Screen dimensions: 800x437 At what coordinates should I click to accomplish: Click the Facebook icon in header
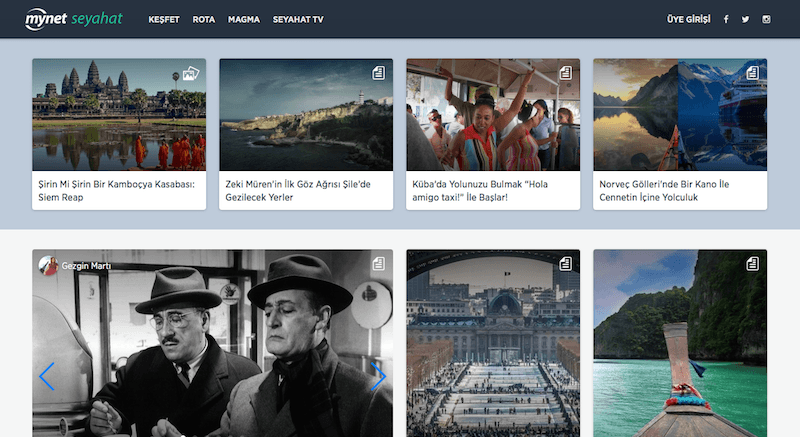(x=725, y=19)
